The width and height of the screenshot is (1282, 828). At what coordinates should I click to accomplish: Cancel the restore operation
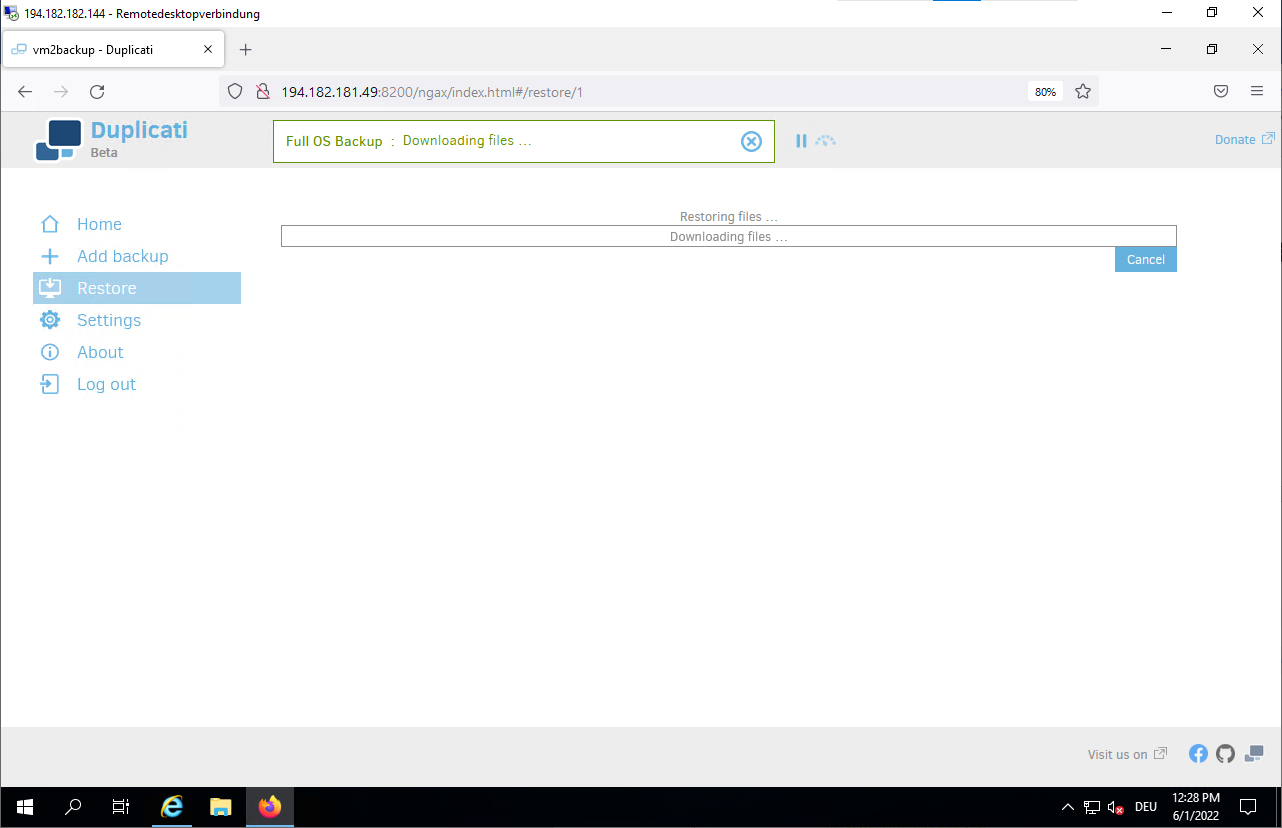coord(1145,259)
